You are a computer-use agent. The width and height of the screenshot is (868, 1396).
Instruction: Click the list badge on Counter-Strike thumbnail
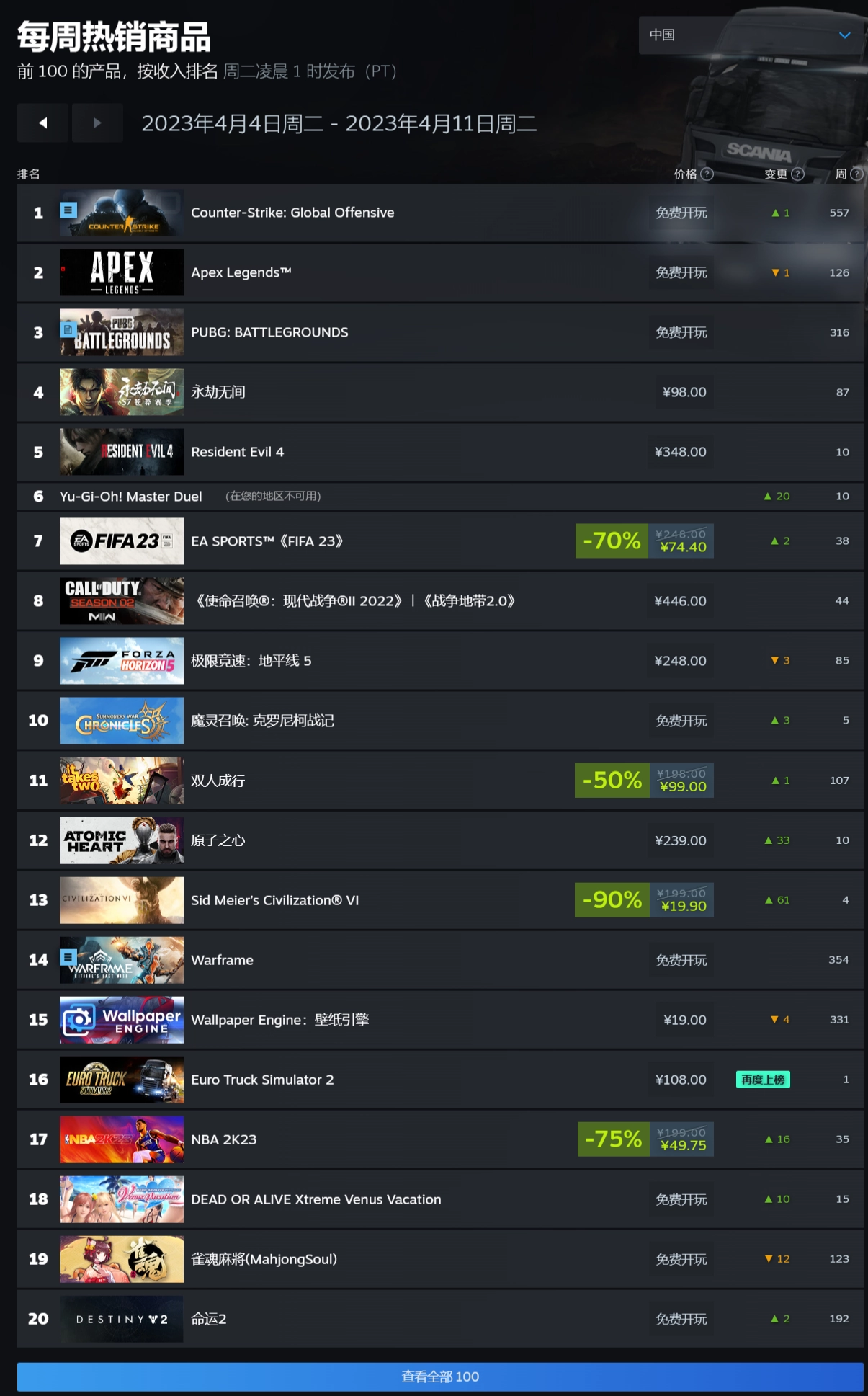[68, 210]
